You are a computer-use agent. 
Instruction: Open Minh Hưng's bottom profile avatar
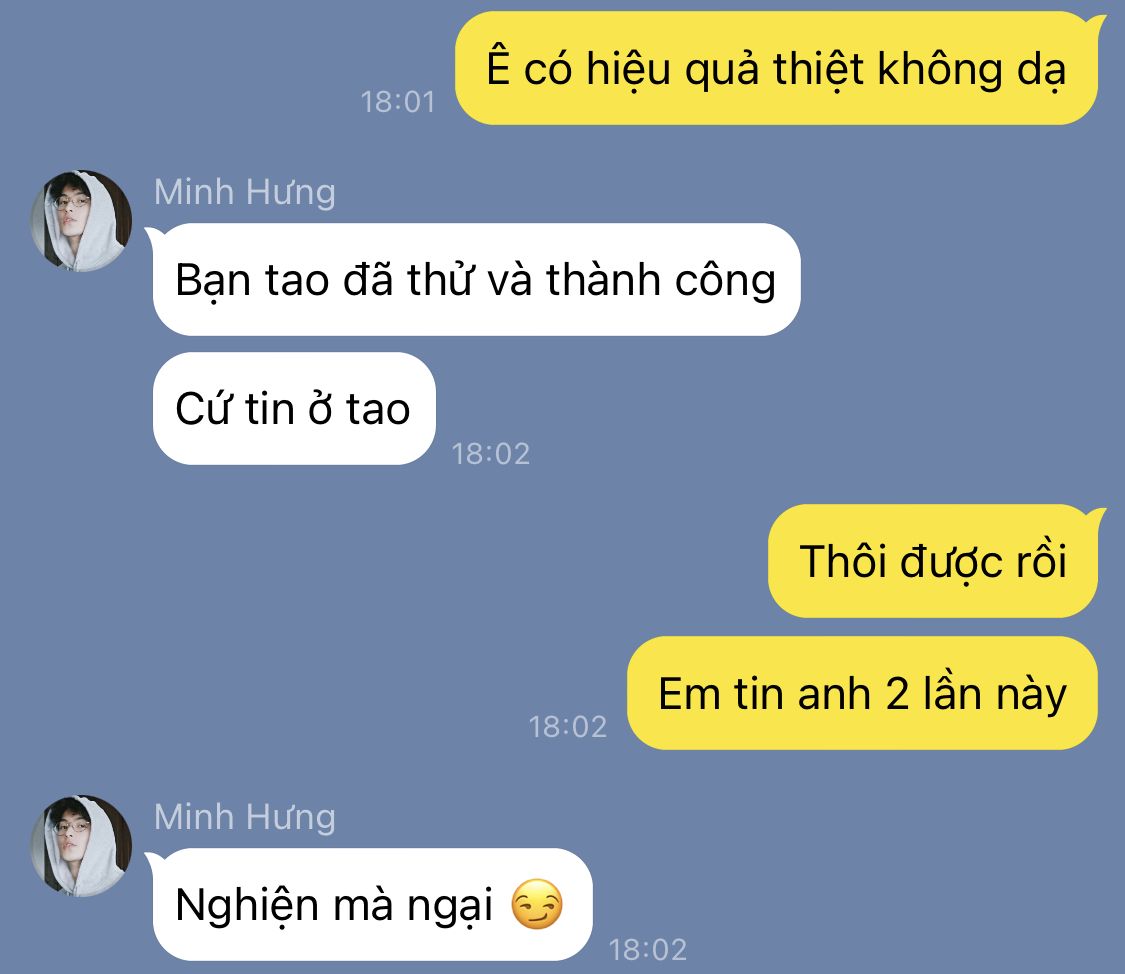click(81, 846)
